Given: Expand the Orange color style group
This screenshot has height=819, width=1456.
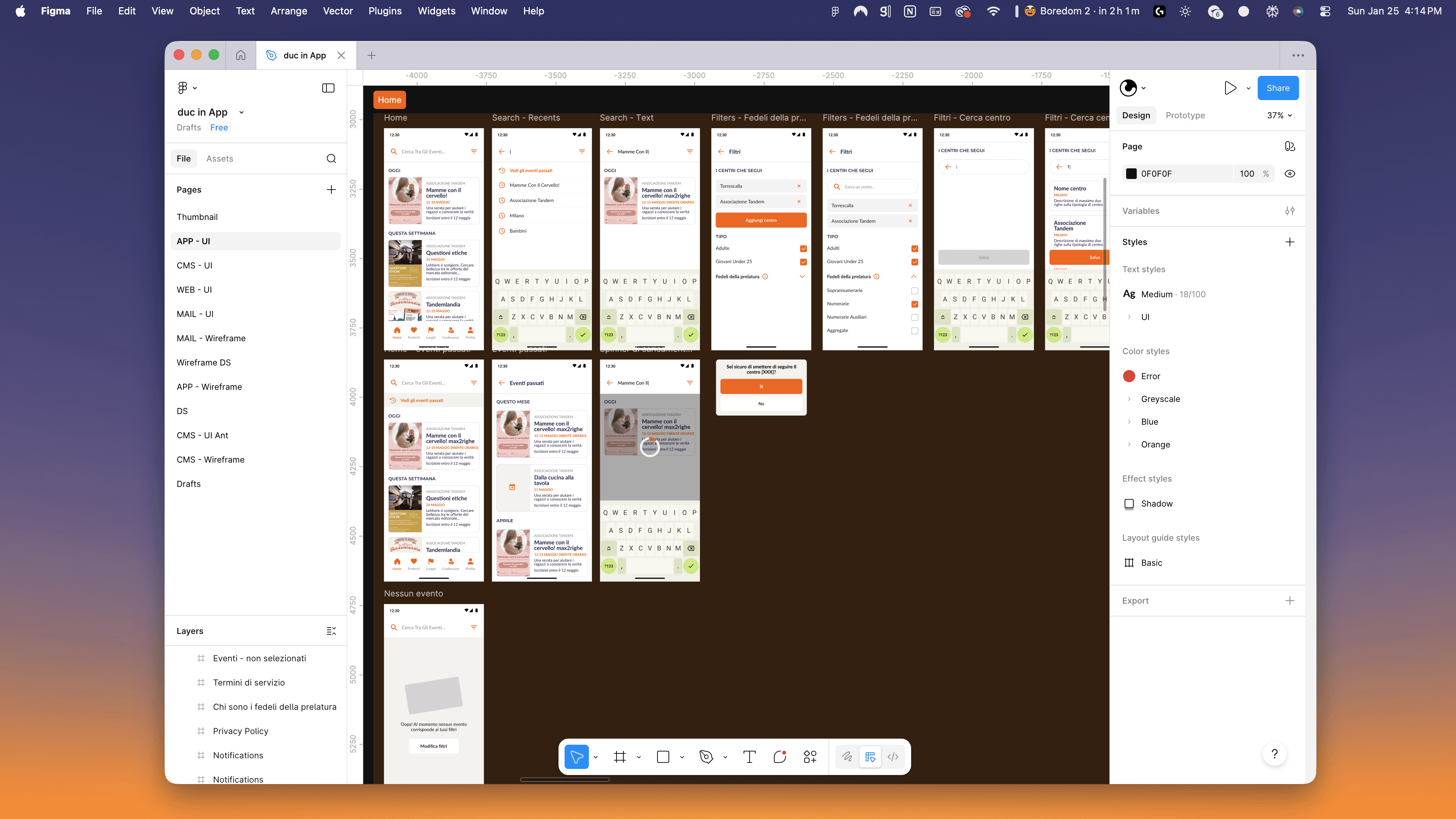Looking at the screenshot, I should point(1129,444).
